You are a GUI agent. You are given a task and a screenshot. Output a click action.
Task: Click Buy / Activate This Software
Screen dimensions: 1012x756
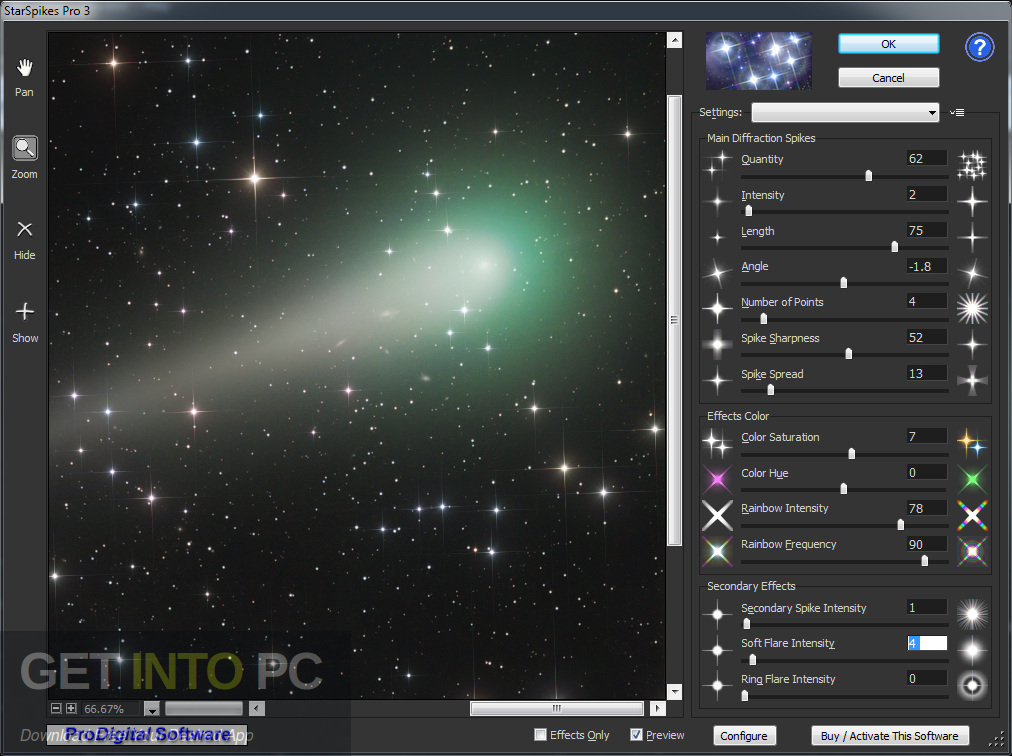click(x=889, y=735)
